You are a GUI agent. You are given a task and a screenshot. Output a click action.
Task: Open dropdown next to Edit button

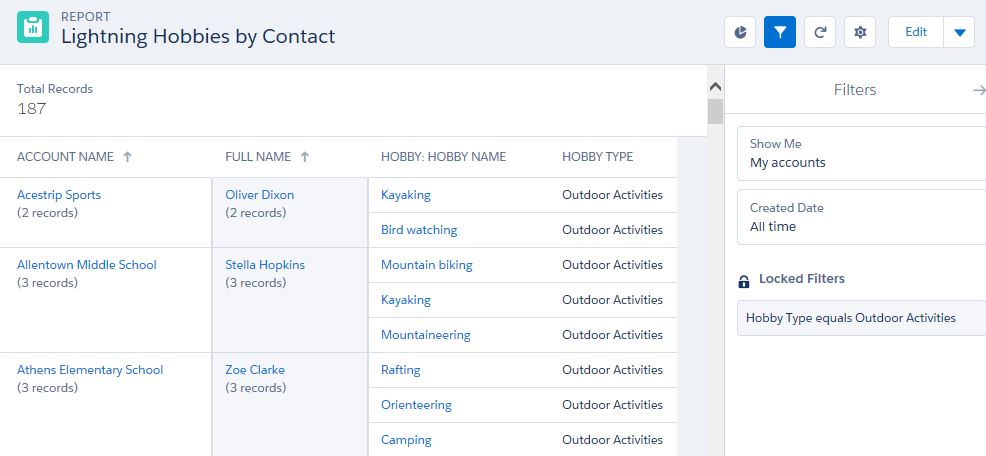tap(959, 32)
